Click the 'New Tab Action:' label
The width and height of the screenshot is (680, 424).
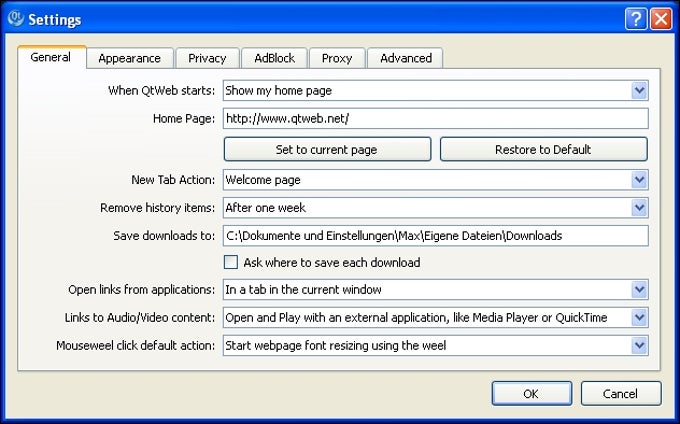pyautogui.click(x=173, y=180)
